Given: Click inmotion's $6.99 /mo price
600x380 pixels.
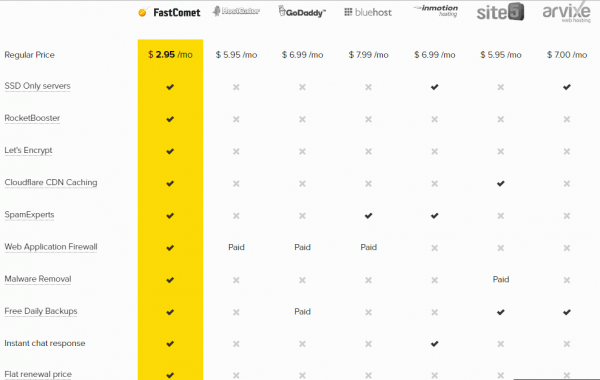Looking at the screenshot, I should pos(435,55).
